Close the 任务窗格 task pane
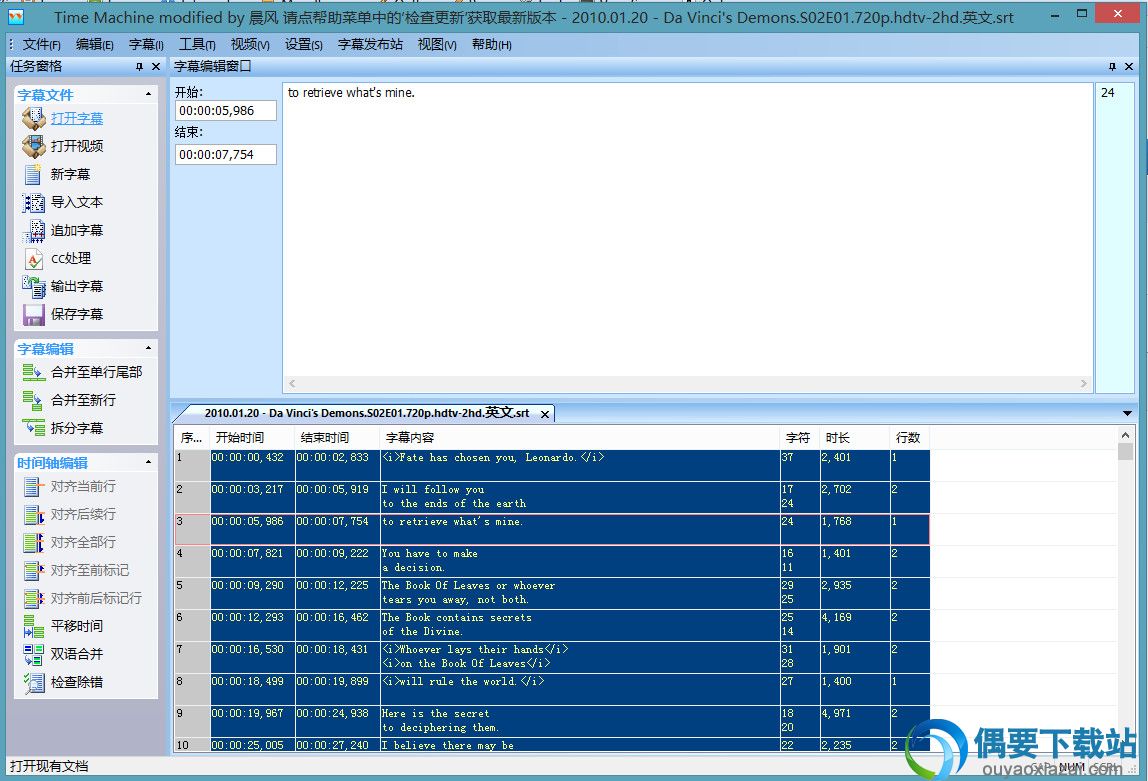1148x781 pixels. 156,67
